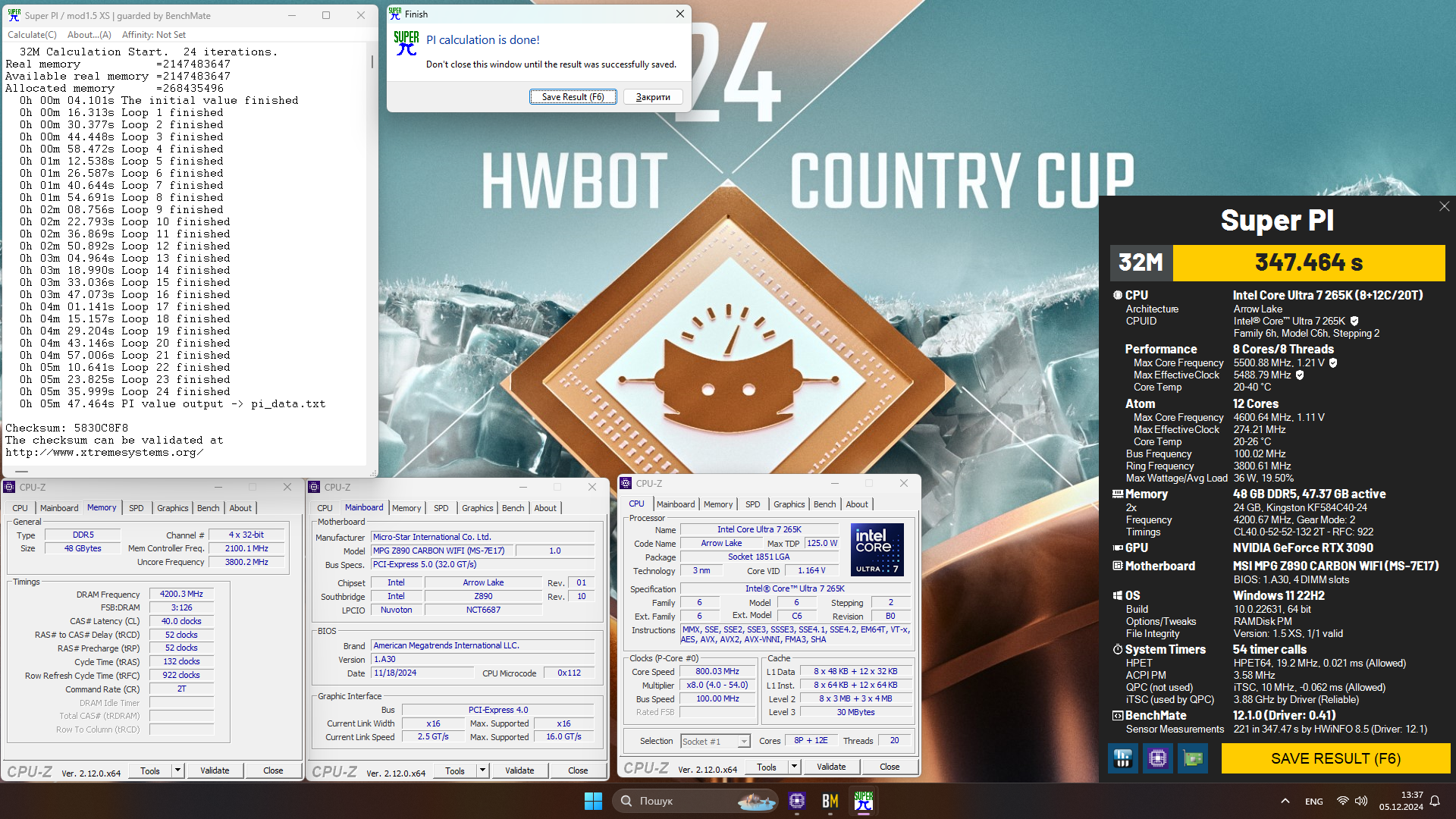Image resolution: width=1456 pixels, height=819 pixels.
Task: Click Save Result (F6) in Finish dialog
Action: click(x=573, y=97)
